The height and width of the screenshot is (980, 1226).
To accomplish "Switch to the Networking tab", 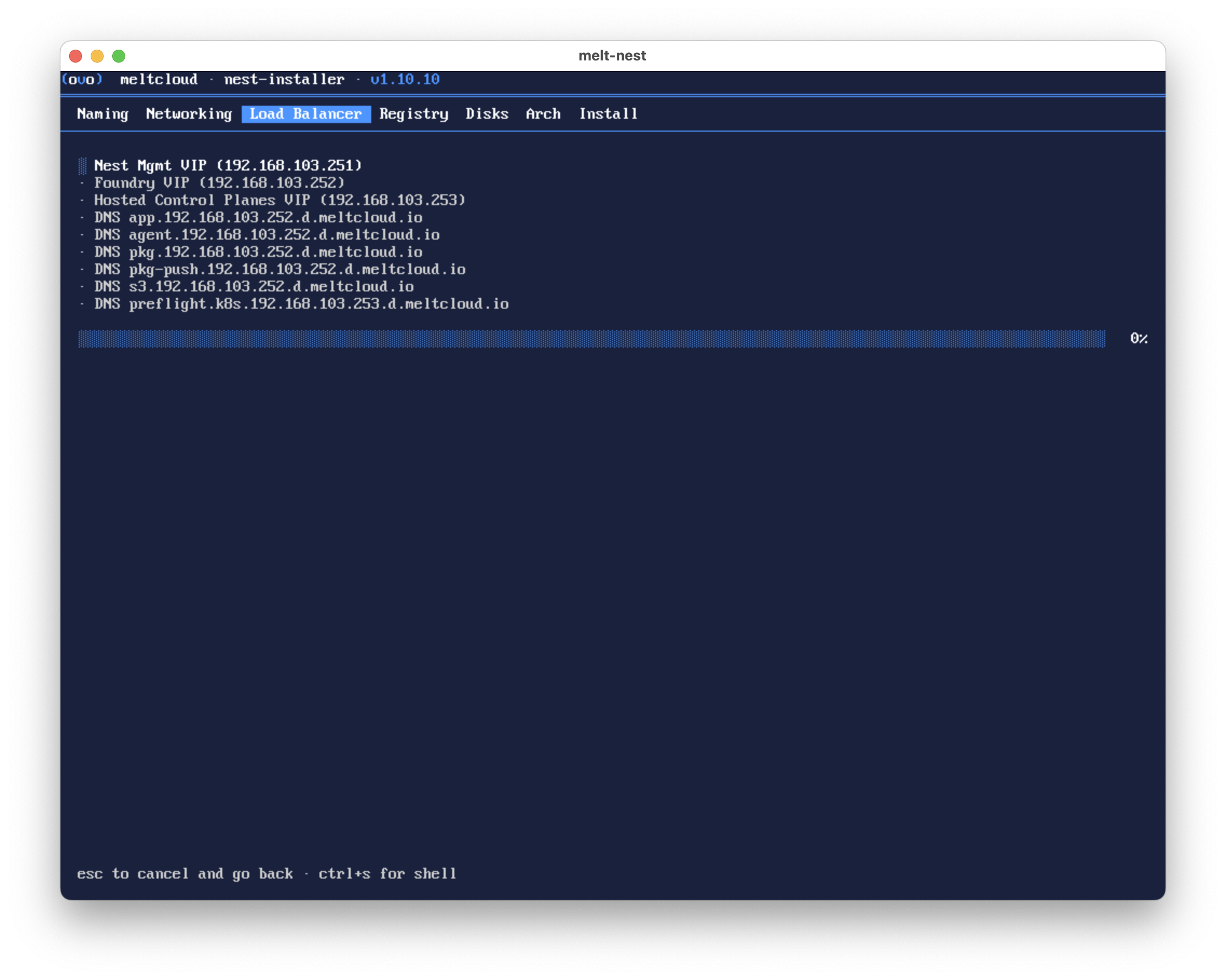I will (x=189, y=114).
